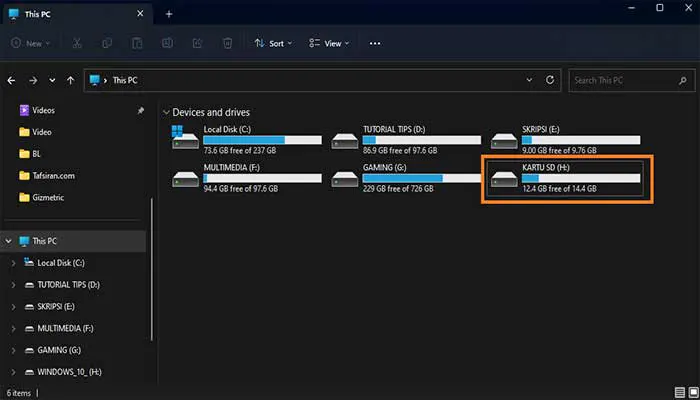
Task: Click '12.4 GB free of 14.4 GB' text
Action: pos(559,189)
